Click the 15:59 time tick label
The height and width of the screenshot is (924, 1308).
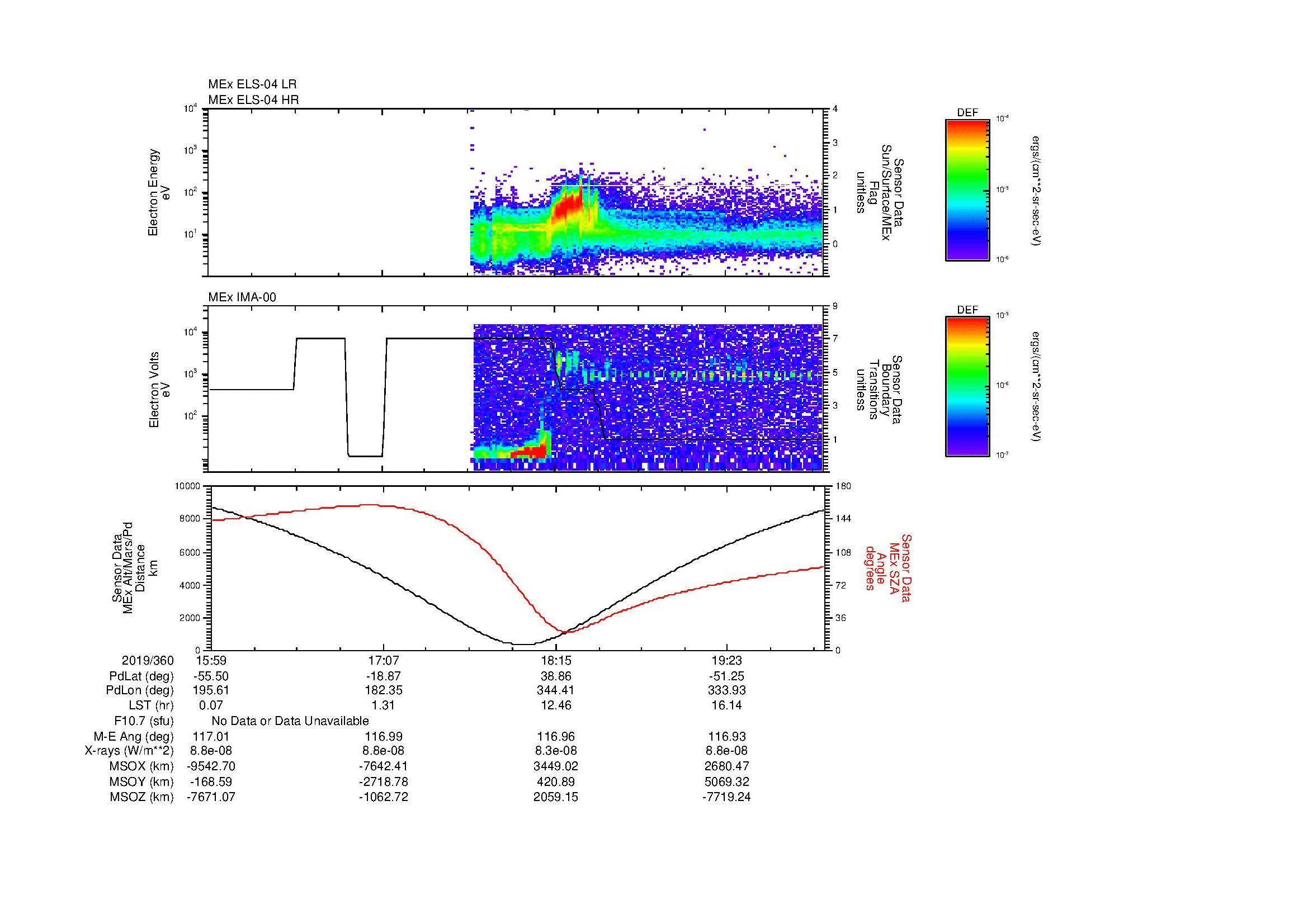pyautogui.click(x=211, y=660)
